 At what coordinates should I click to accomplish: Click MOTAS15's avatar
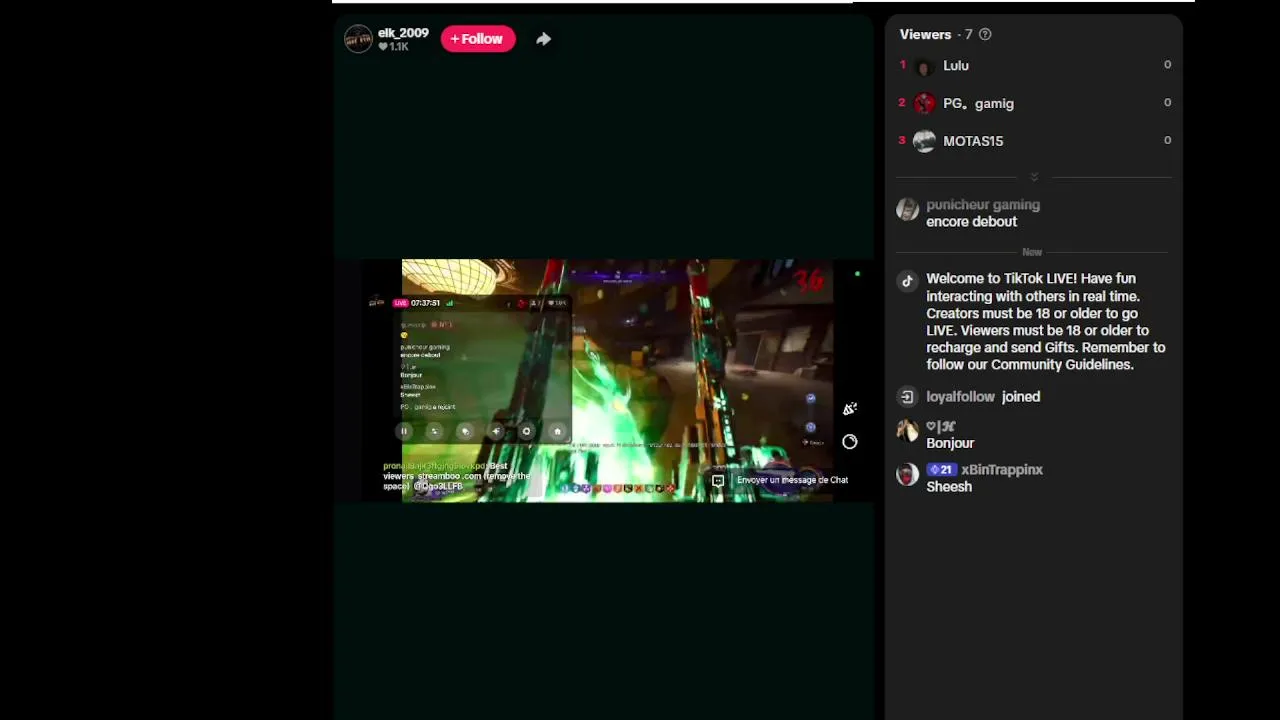point(924,141)
